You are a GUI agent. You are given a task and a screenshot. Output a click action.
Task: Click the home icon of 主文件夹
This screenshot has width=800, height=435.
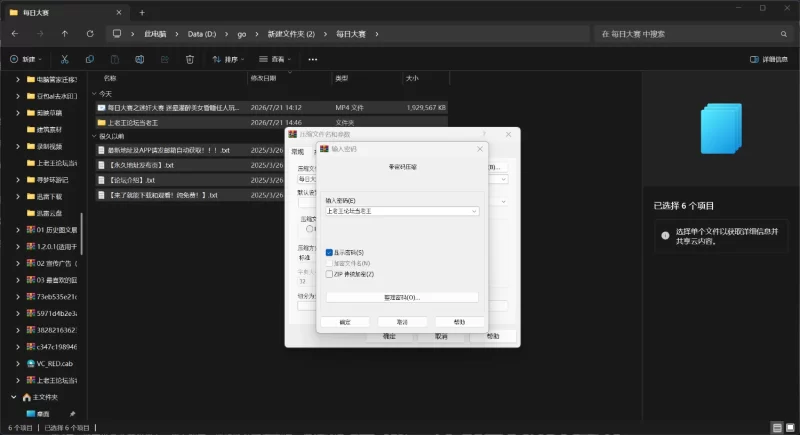click(x=27, y=397)
